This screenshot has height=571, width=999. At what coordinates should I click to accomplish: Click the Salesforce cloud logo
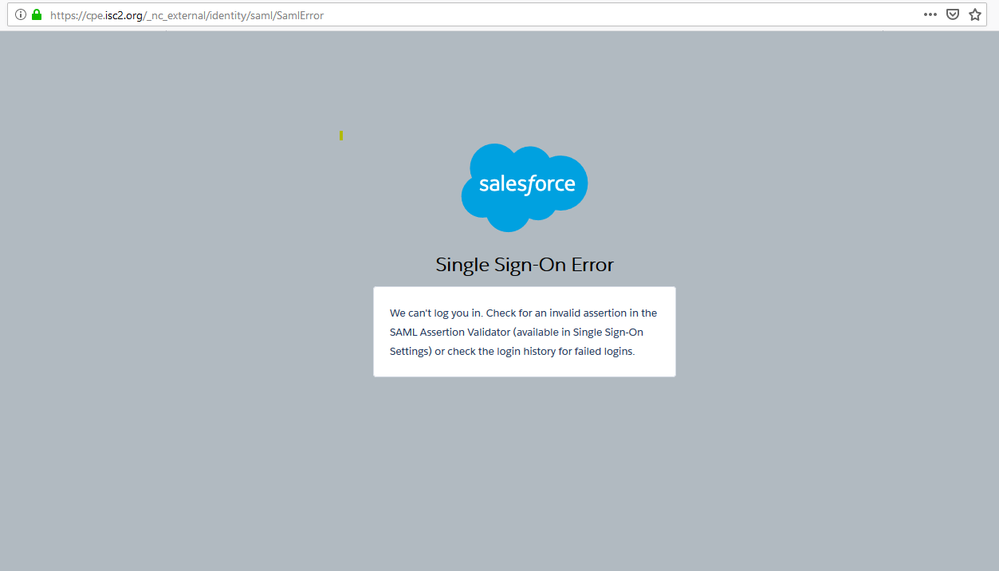524,187
